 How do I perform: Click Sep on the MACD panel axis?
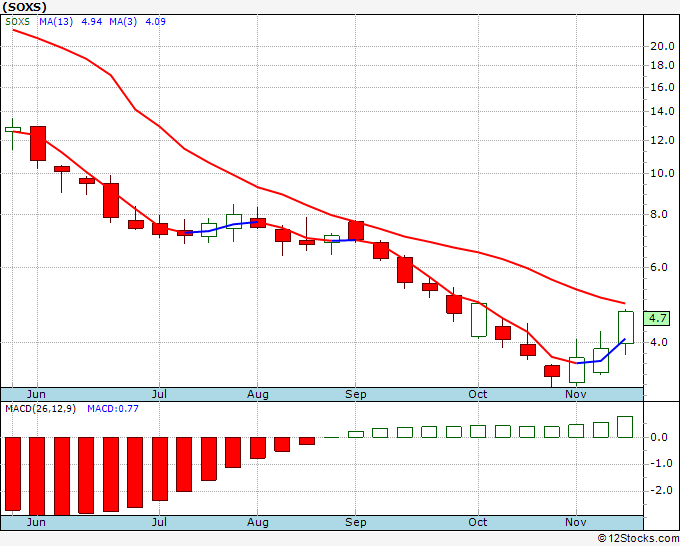[x=356, y=522]
